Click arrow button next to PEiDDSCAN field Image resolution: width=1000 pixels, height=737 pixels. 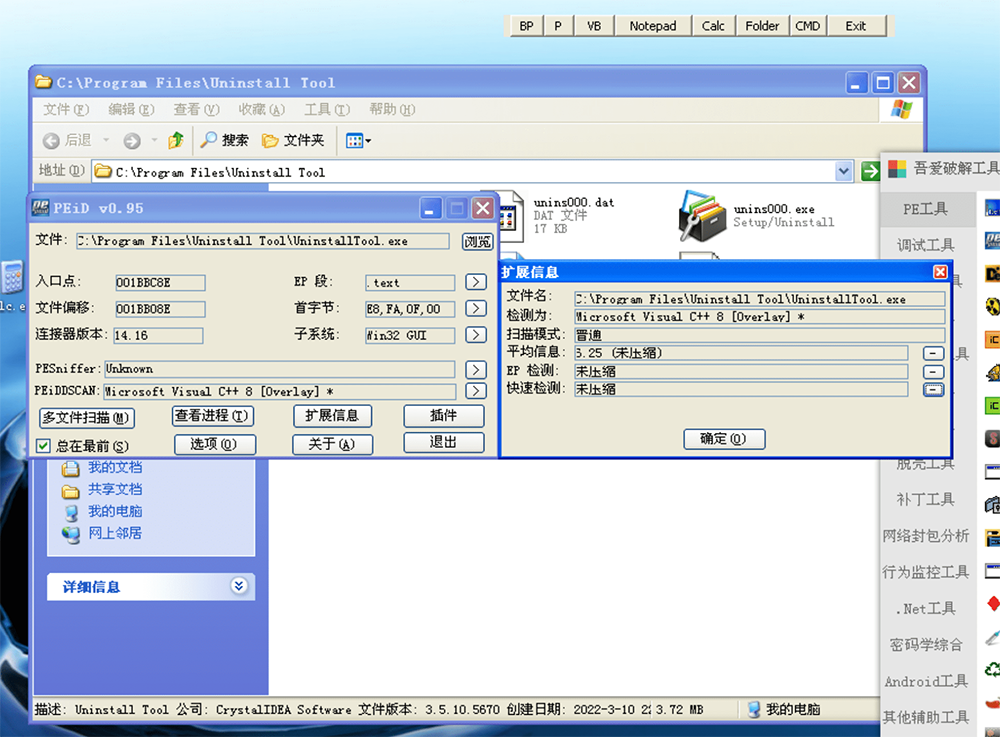476,391
